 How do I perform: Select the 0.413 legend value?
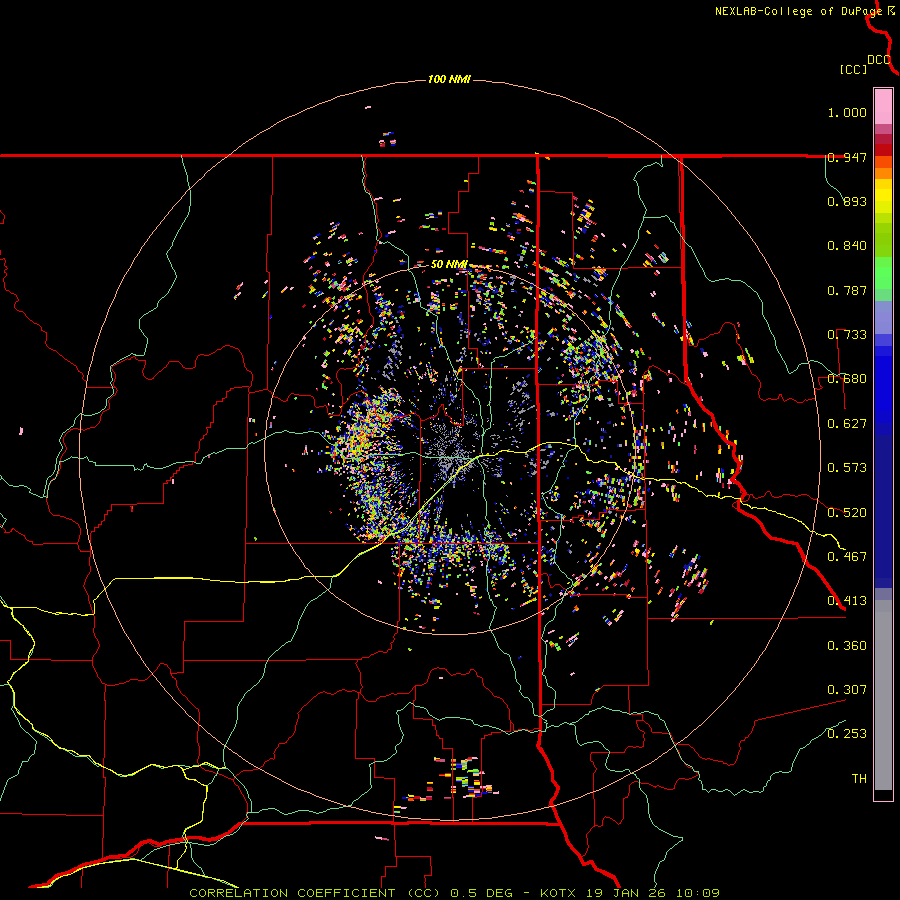[x=847, y=601]
